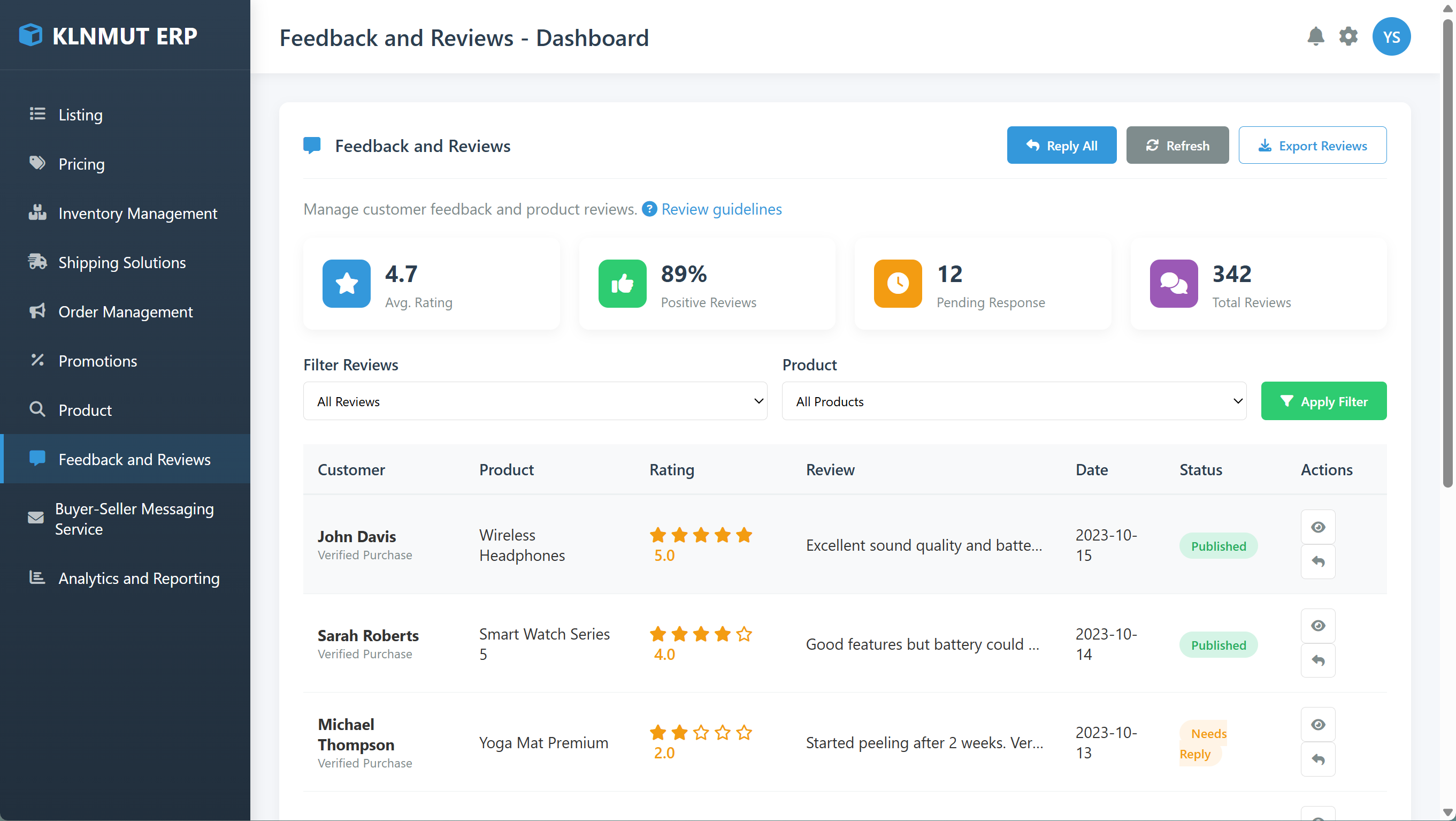Click the Promotions percent icon
Screen dimensions: 1456x821
(37, 360)
